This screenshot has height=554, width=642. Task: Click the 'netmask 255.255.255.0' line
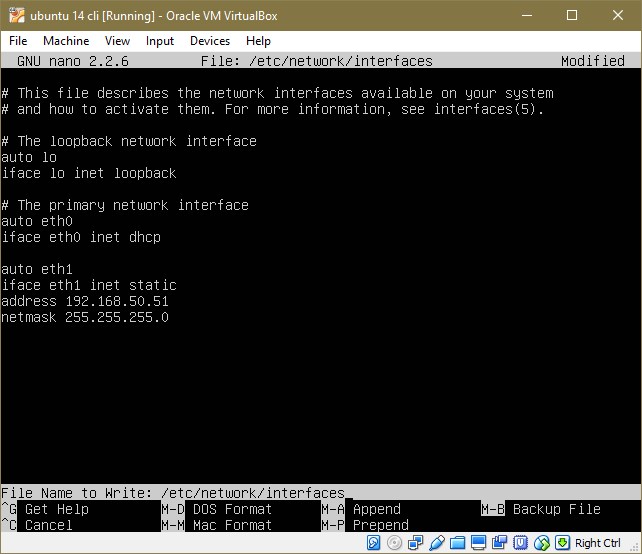(85, 317)
